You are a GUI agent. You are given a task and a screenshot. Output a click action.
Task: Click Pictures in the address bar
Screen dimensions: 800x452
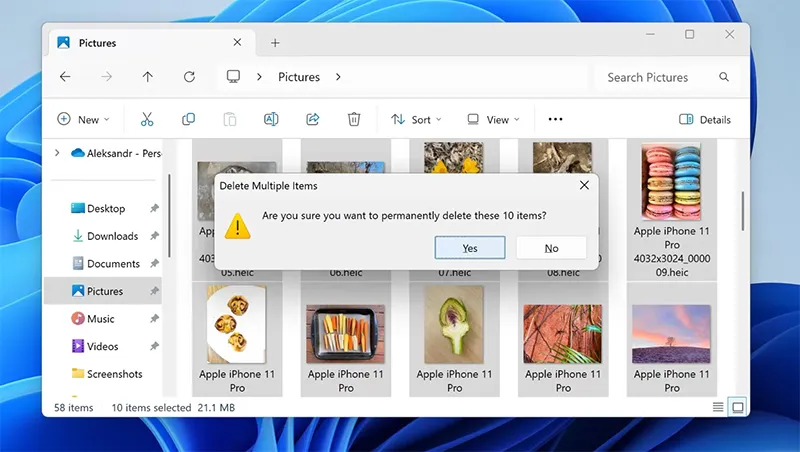[298, 77]
